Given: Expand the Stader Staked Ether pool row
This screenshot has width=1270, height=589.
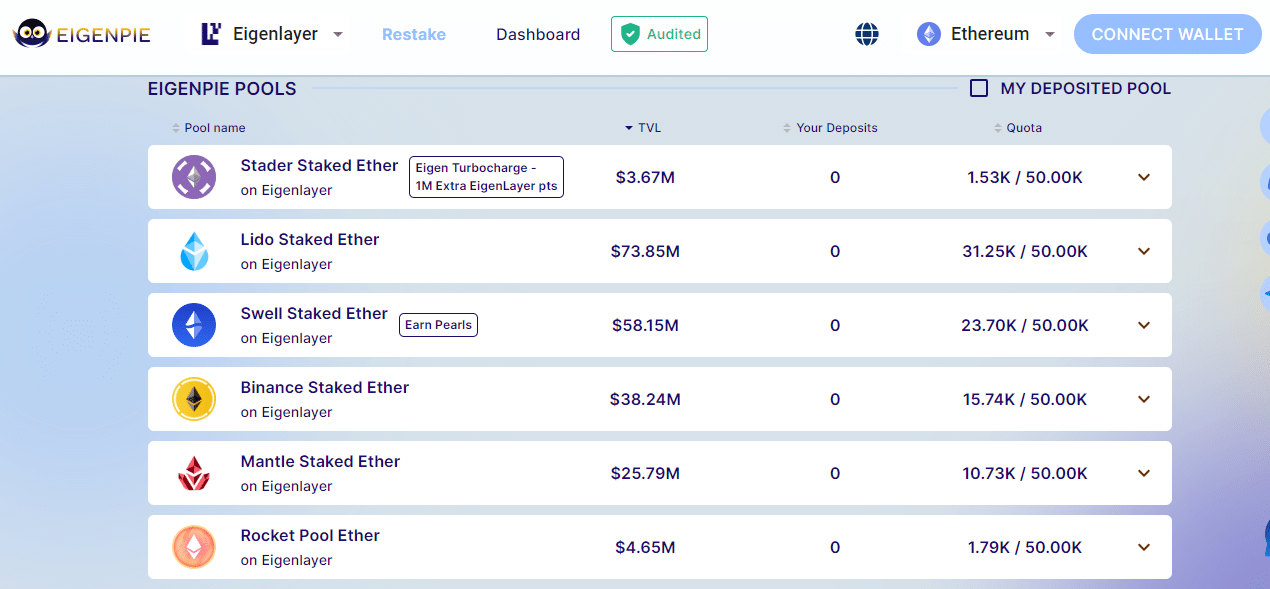Looking at the screenshot, I should (x=1144, y=177).
